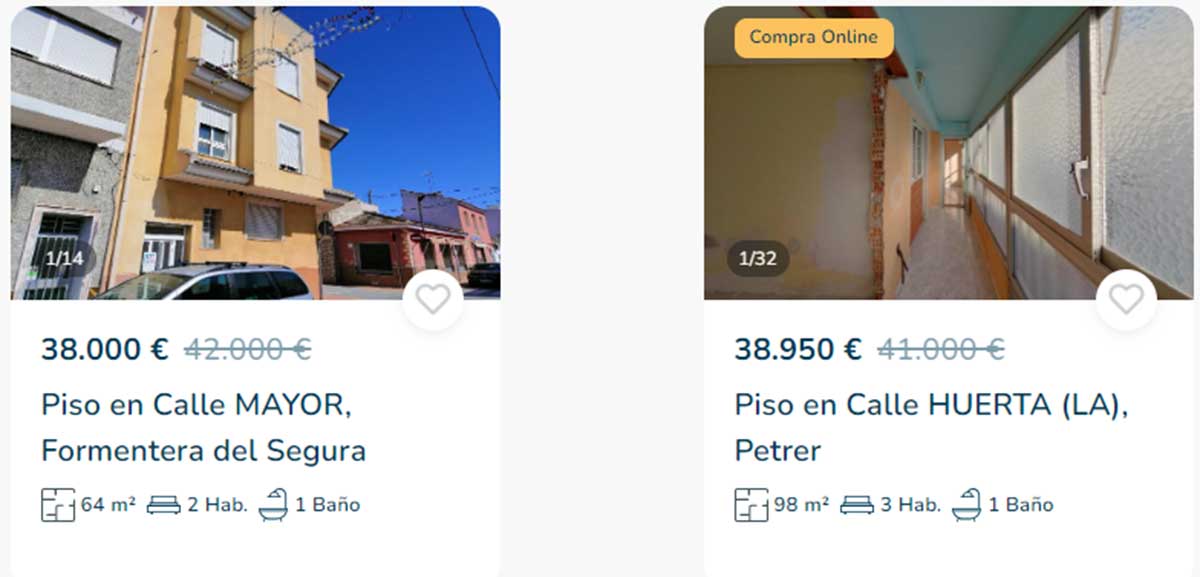The height and width of the screenshot is (577, 1200).
Task: Click the crossed-out 42.000 € old price
Action: pos(247,349)
